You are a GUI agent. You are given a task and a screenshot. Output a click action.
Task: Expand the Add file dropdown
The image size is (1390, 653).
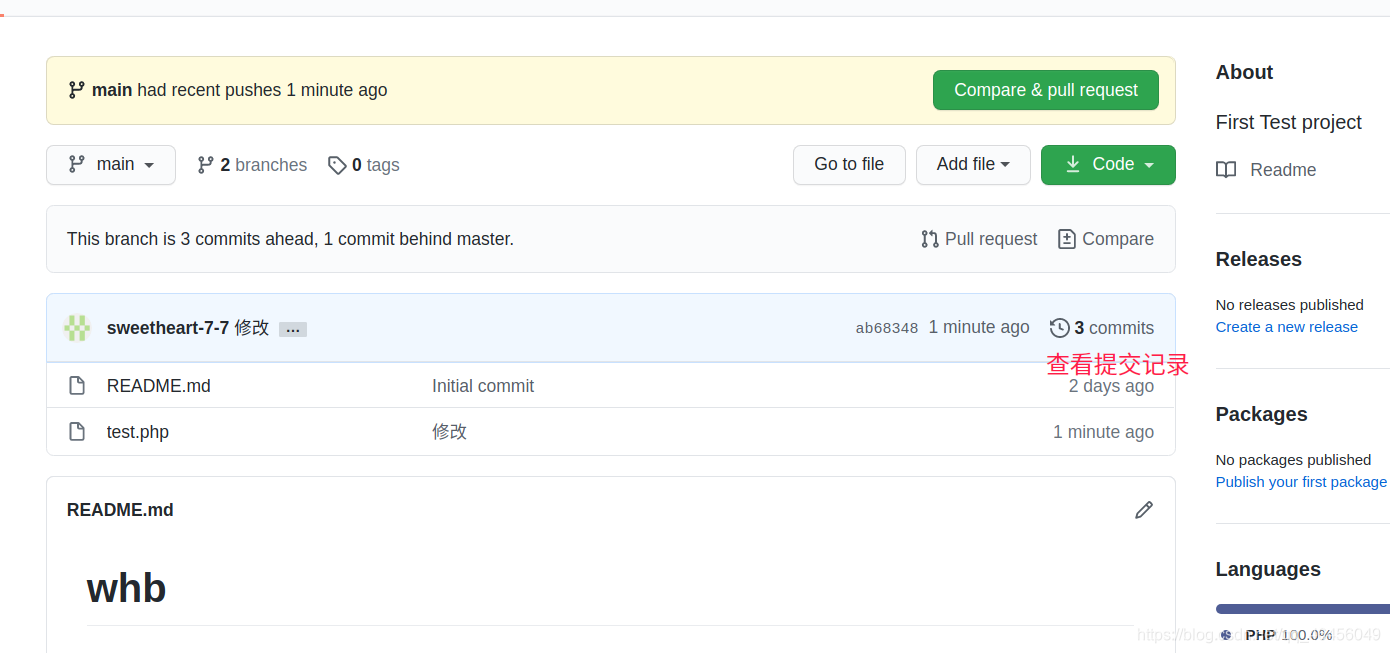click(x=973, y=165)
